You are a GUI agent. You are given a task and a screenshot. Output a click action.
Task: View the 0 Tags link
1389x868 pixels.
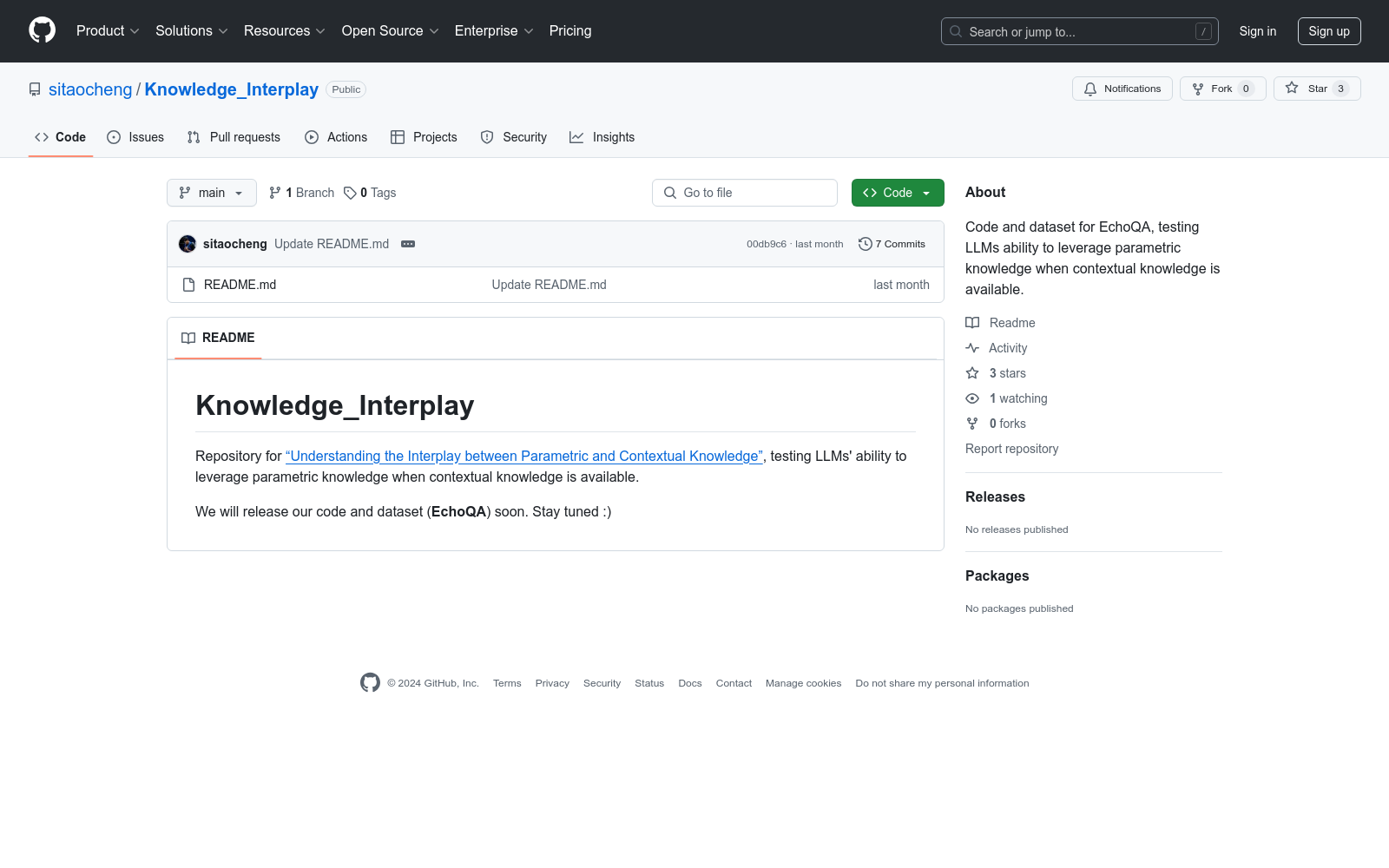[370, 193]
